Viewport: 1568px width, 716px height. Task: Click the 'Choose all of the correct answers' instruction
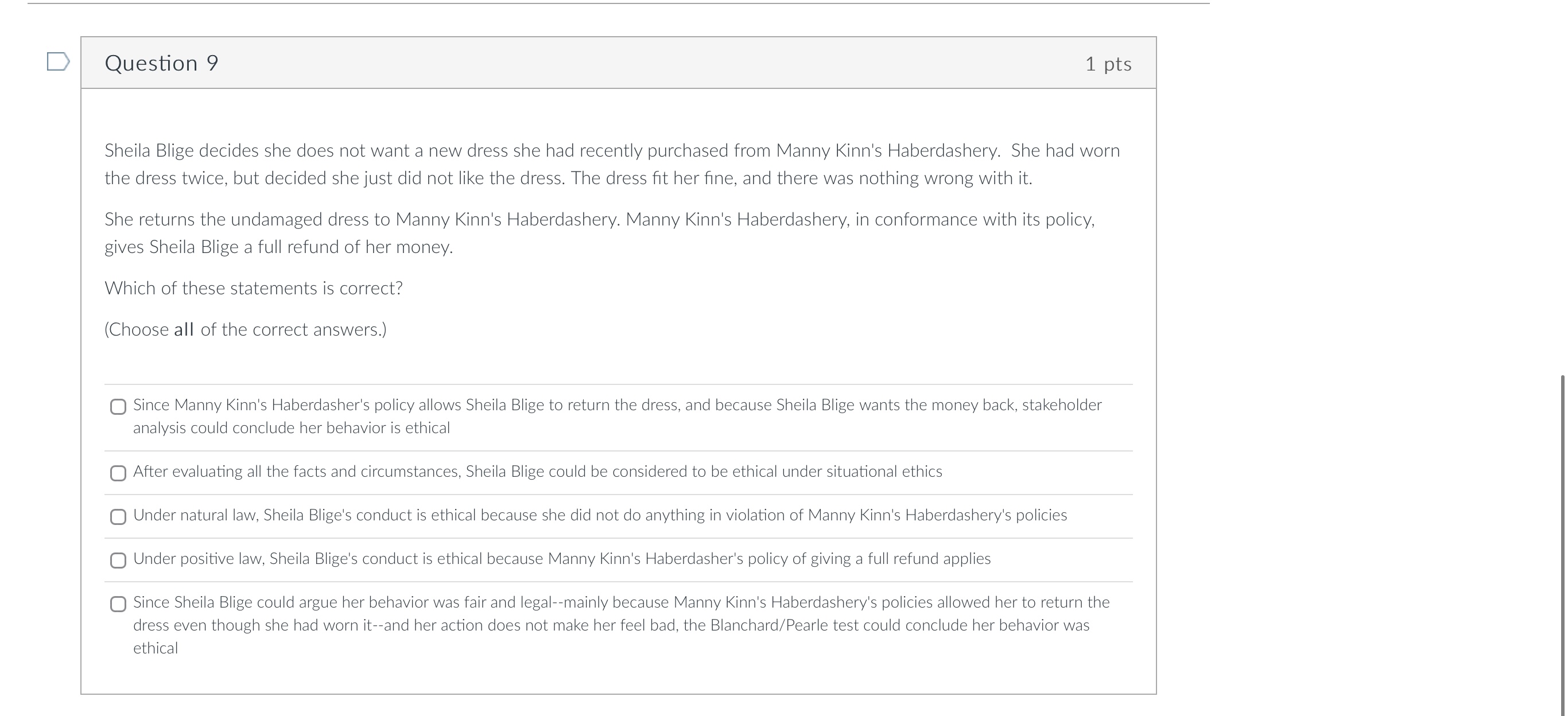coord(245,330)
